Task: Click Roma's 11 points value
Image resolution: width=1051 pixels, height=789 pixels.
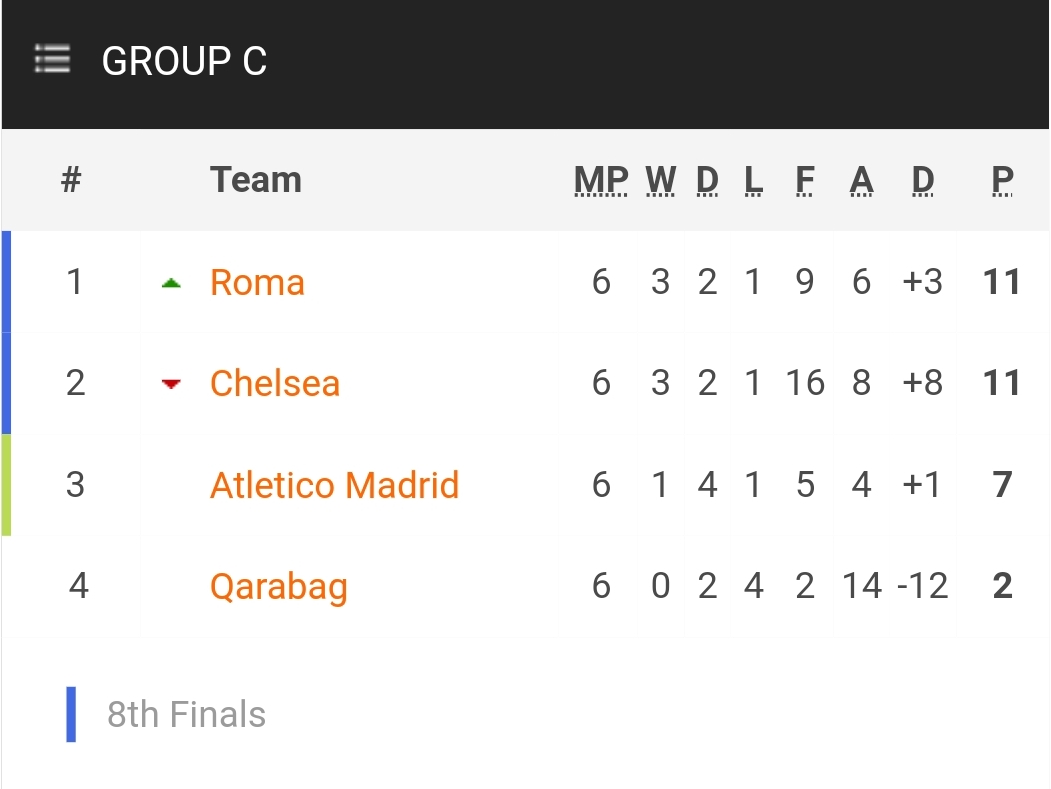Action: (x=1001, y=283)
